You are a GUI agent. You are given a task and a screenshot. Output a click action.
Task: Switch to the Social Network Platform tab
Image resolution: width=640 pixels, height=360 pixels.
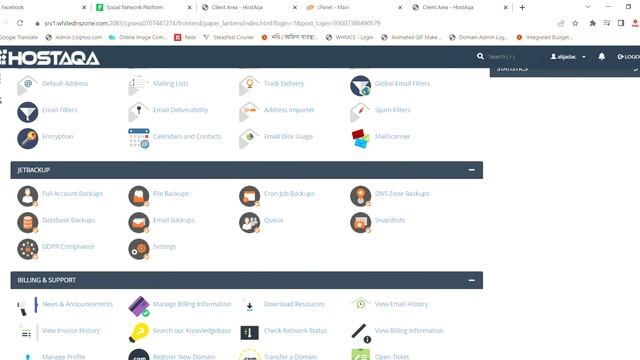tap(144, 7)
